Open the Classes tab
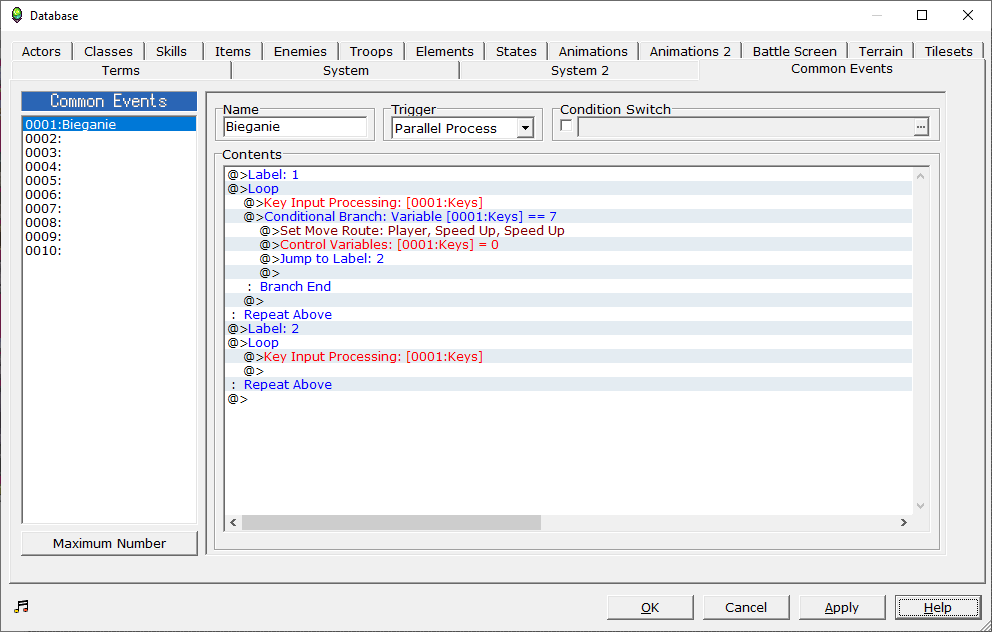Image resolution: width=992 pixels, height=632 pixels. [x=108, y=51]
